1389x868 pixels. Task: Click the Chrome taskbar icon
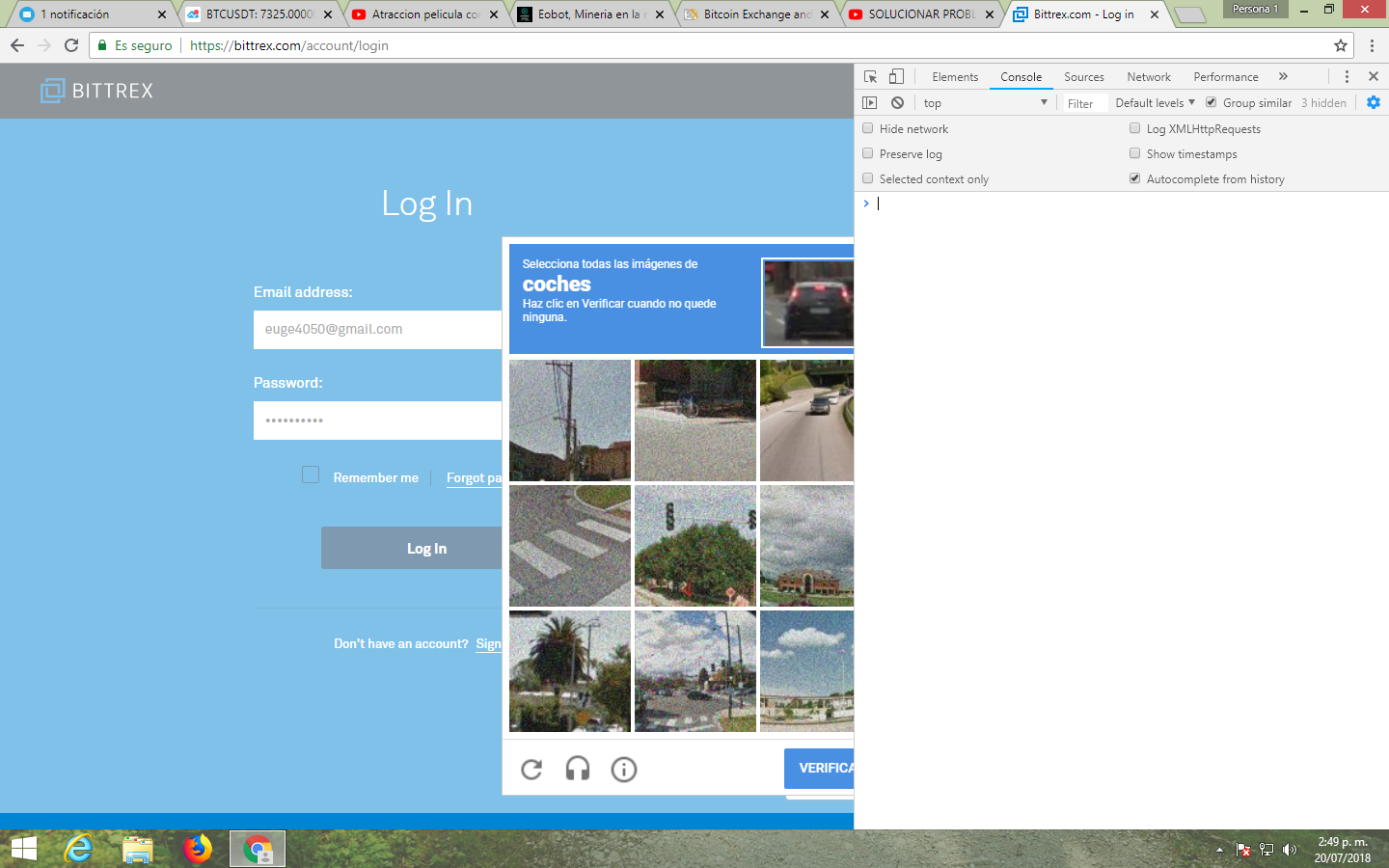(258, 849)
